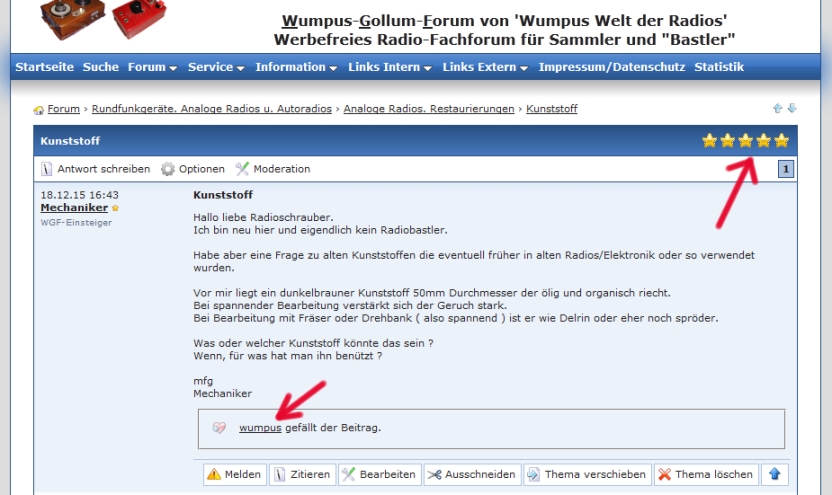The width and height of the screenshot is (832, 495).
Task: Go to Startseite in the navigation bar
Action: (45, 67)
